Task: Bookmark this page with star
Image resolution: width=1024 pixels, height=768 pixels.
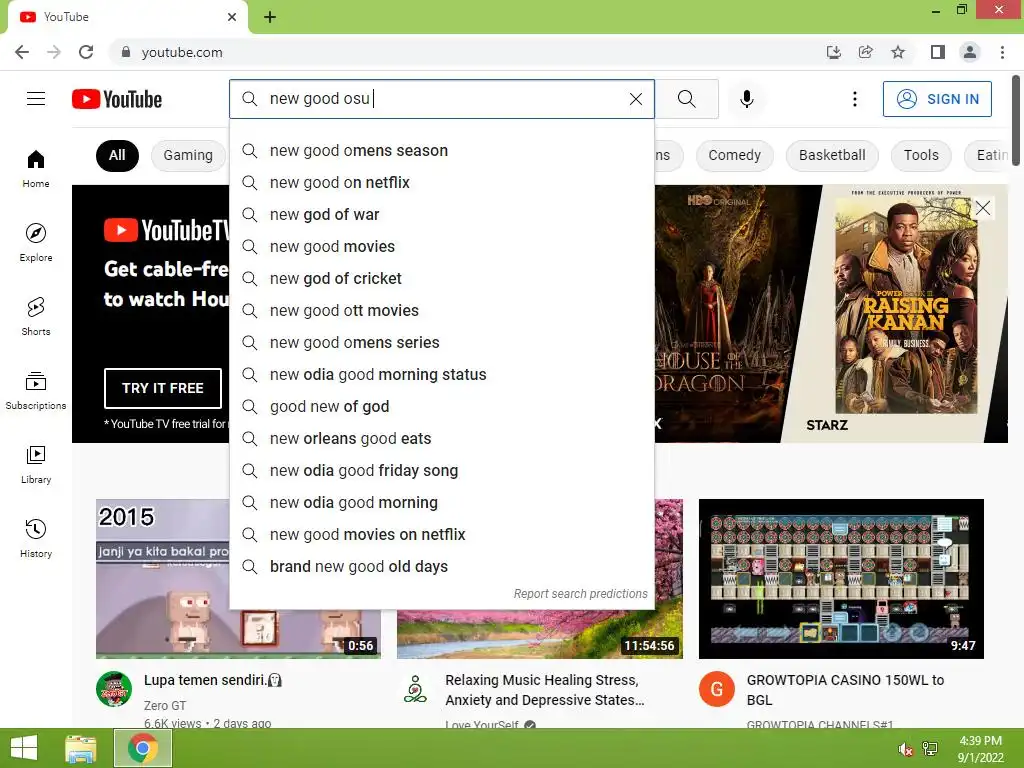Action: coord(898,52)
